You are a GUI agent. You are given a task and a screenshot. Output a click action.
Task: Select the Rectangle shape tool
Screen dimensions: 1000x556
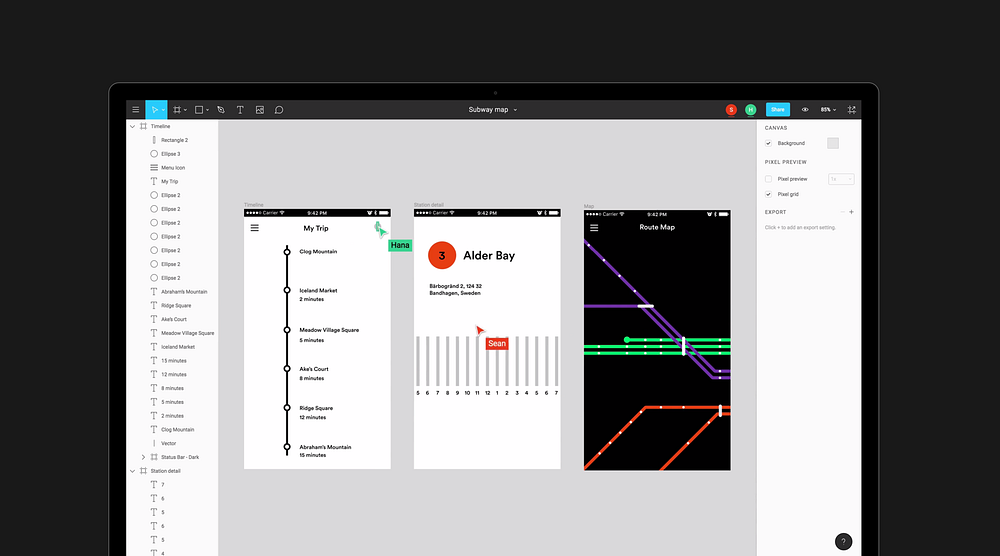pos(199,110)
